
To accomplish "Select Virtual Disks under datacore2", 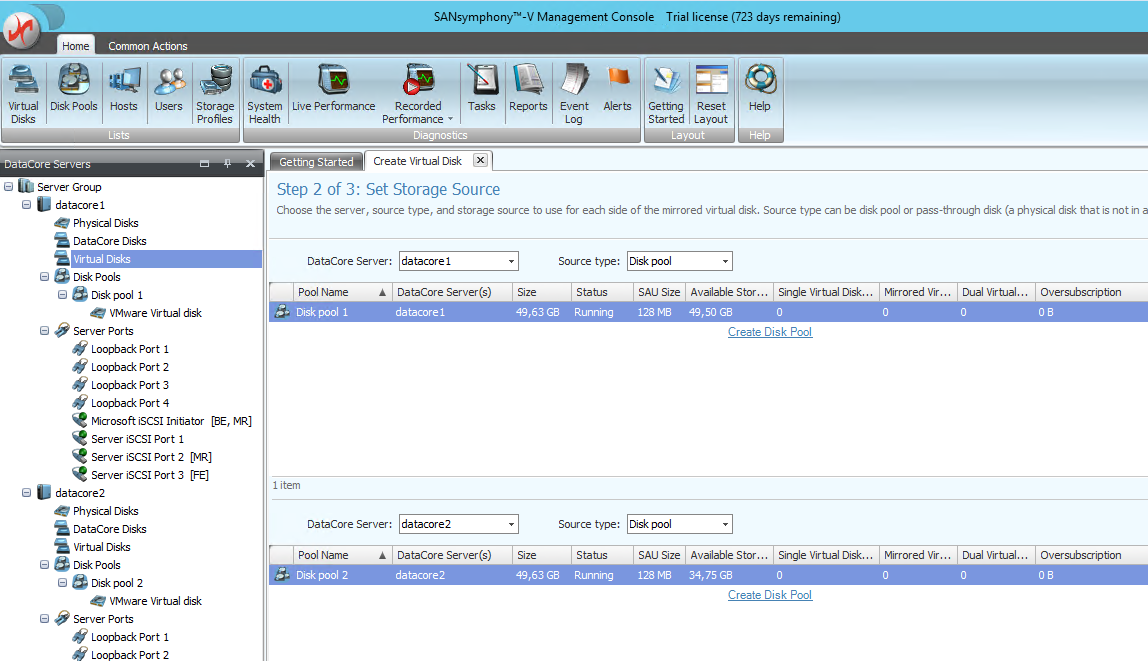I will click(x=101, y=547).
